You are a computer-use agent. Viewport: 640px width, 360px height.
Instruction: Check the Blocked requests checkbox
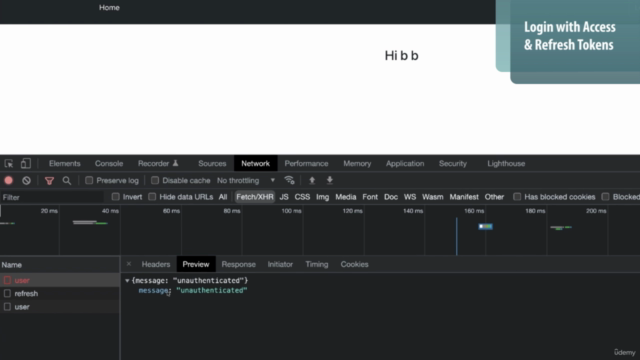tap(606, 197)
